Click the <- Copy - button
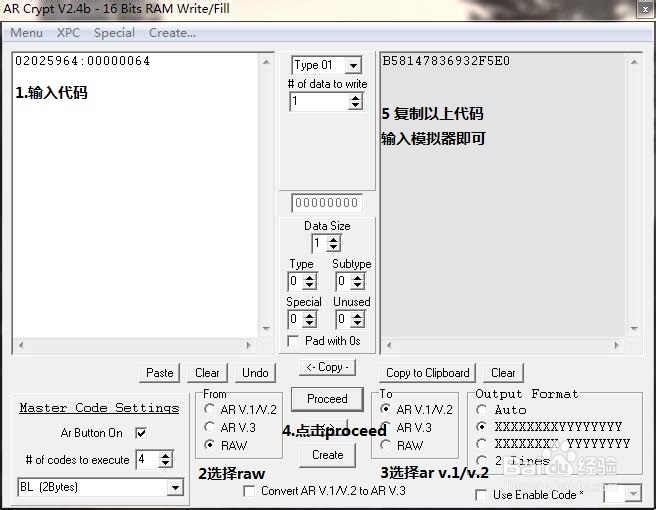The width and height of the screenshot is (656, 510). click(327, 367)
